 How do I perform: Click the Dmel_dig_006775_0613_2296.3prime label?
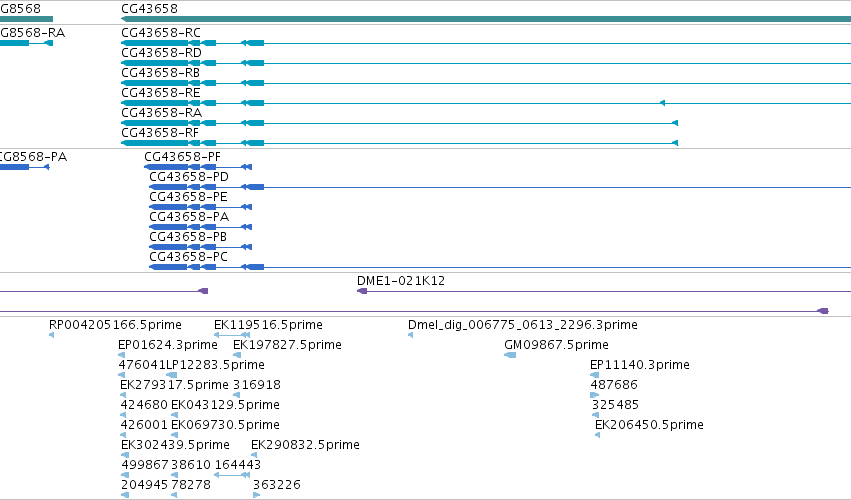[523, 325]
